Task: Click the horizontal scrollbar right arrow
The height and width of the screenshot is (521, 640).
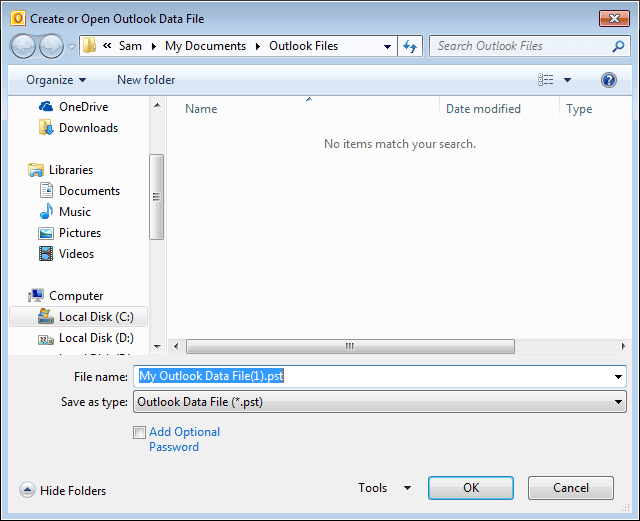Action: (623, 347)
